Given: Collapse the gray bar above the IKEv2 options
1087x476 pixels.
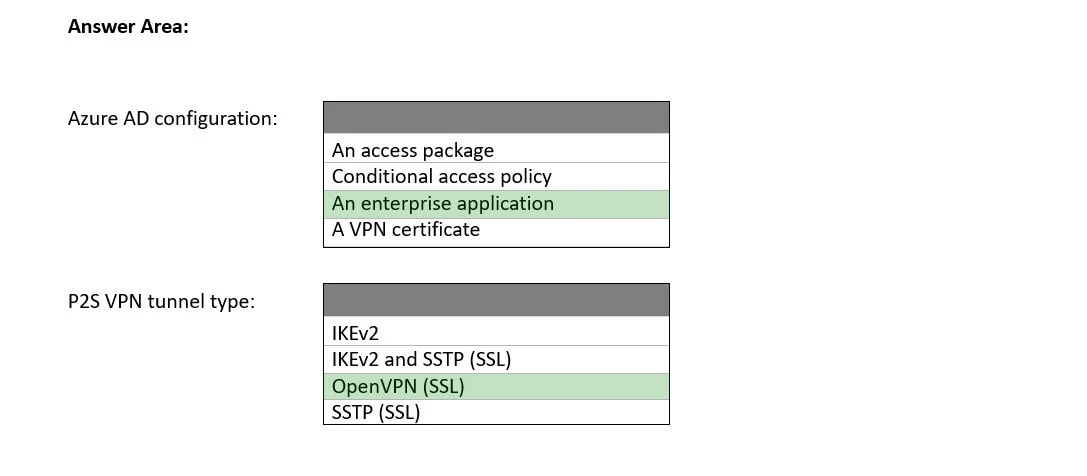Looking at the screenshot, I should click(496, 300).
